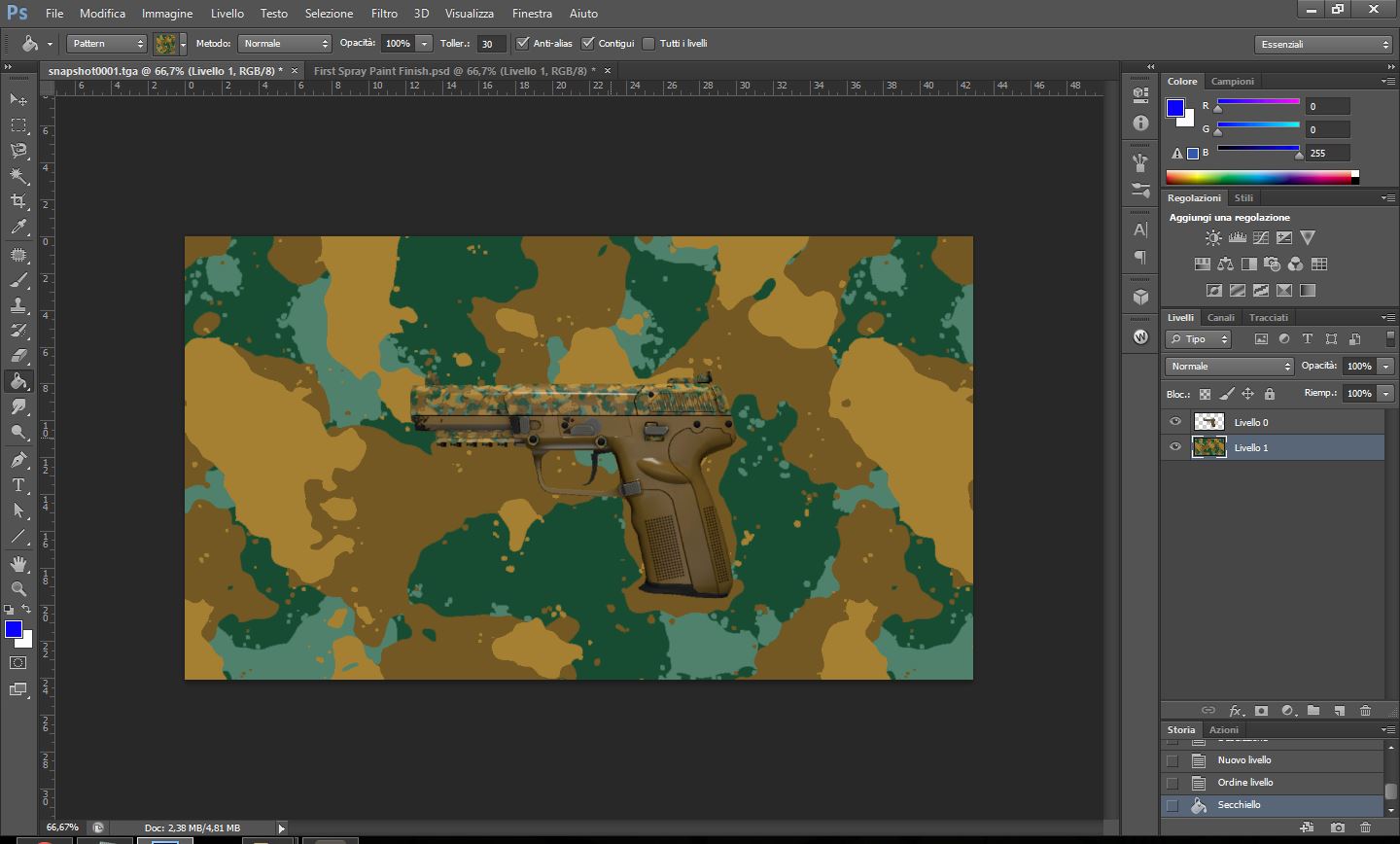The height and width of the screenshot is (844, 1400).
Task: Expand the layer blend mode Normale dropdown
Action: [x=1230, y=367]
